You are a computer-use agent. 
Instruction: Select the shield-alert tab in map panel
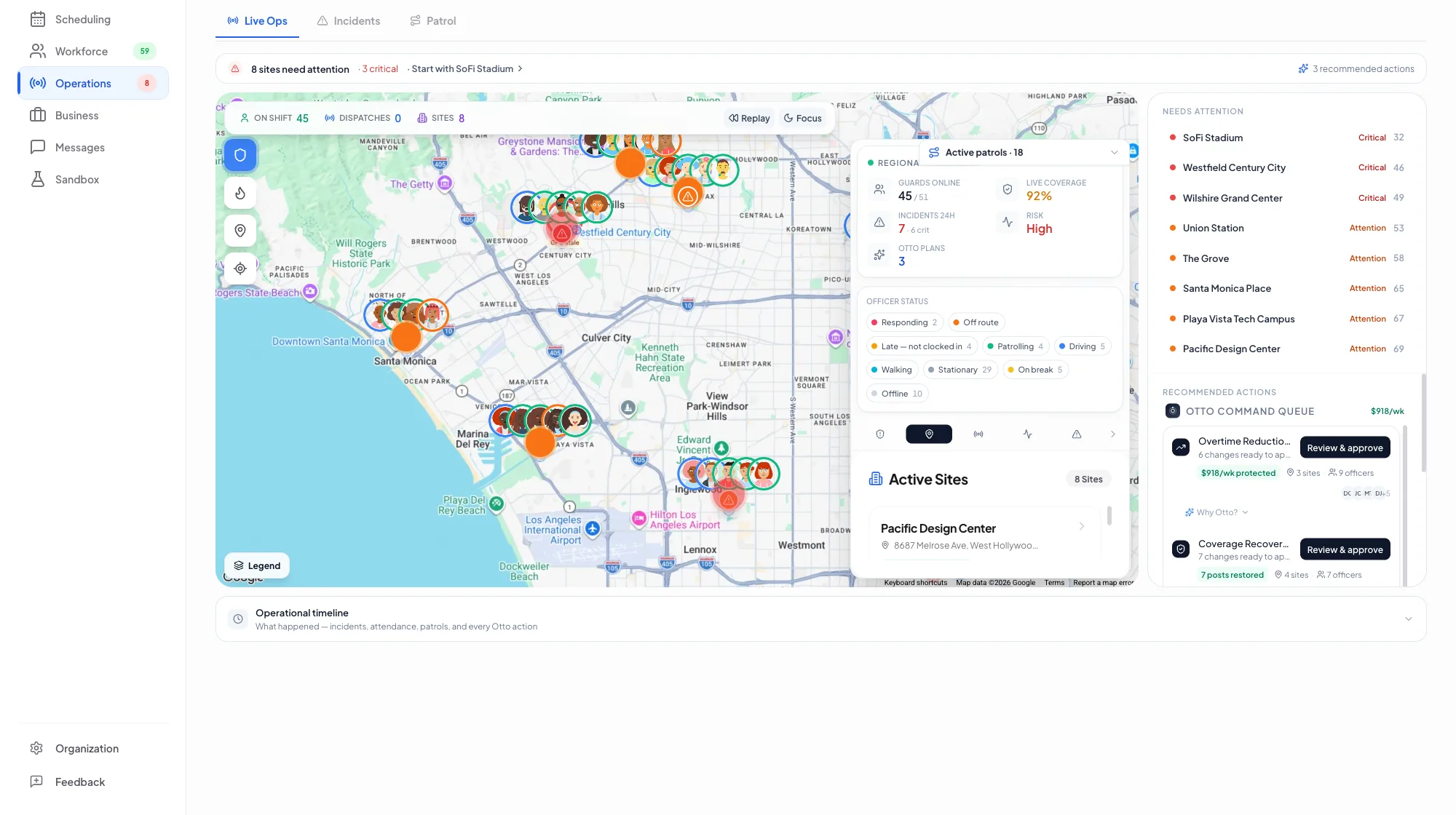point(880,434)
